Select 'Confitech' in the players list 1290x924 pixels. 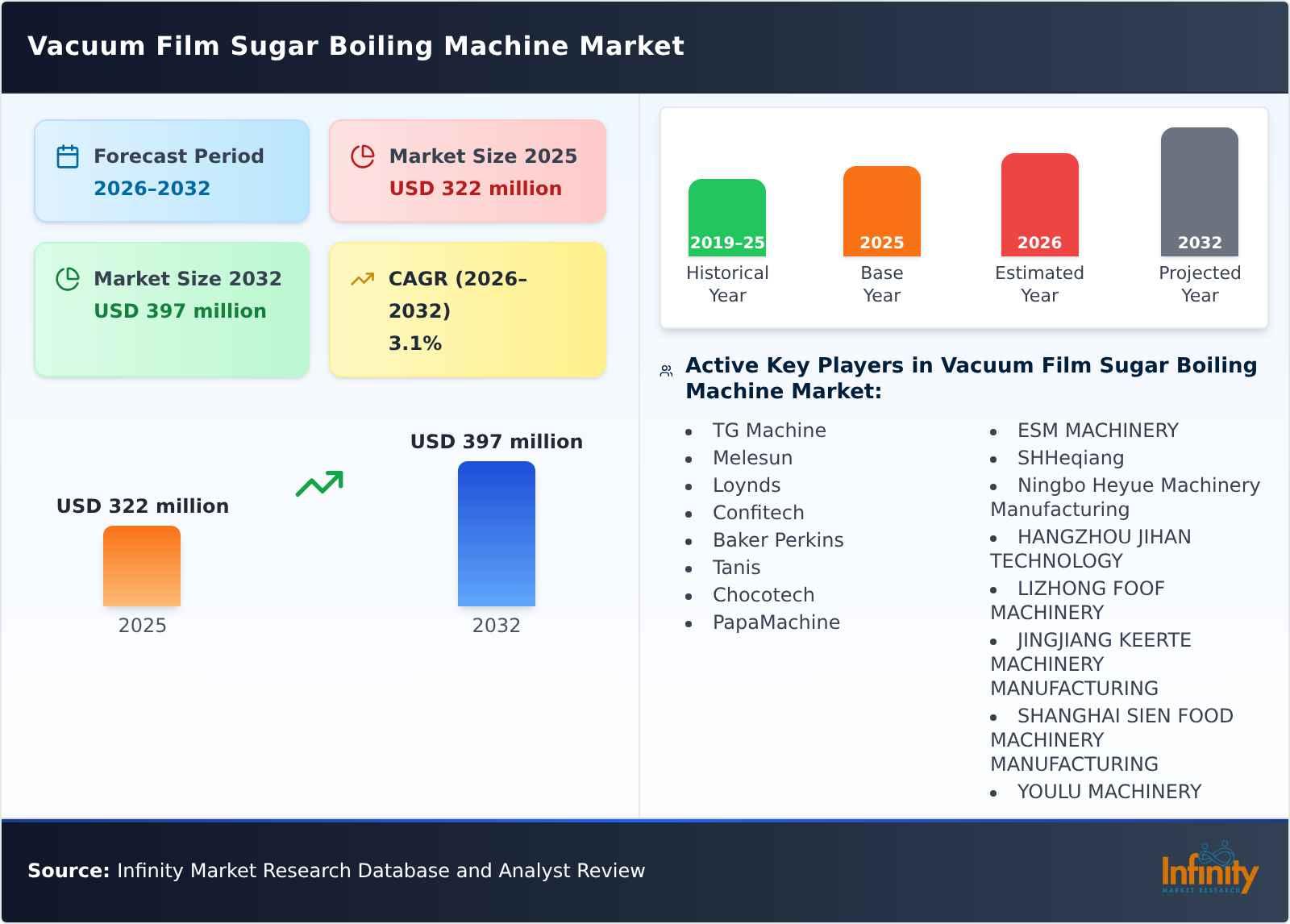tap(759, 513)
